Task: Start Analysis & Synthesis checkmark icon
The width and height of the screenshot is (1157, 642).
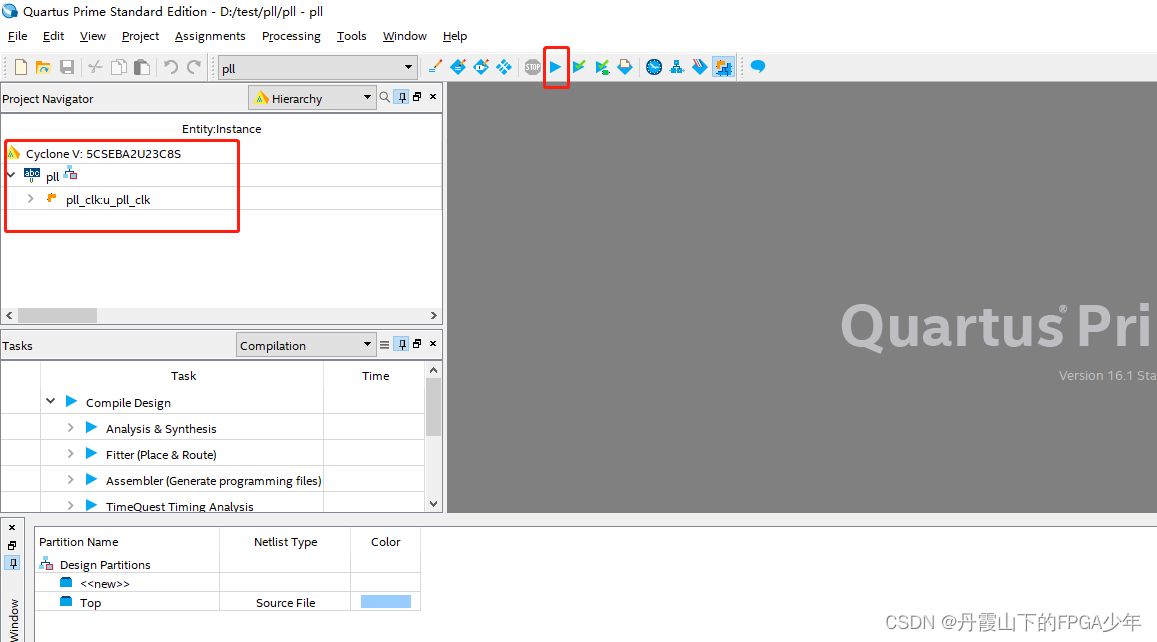Action: click(x=579, y=67)
